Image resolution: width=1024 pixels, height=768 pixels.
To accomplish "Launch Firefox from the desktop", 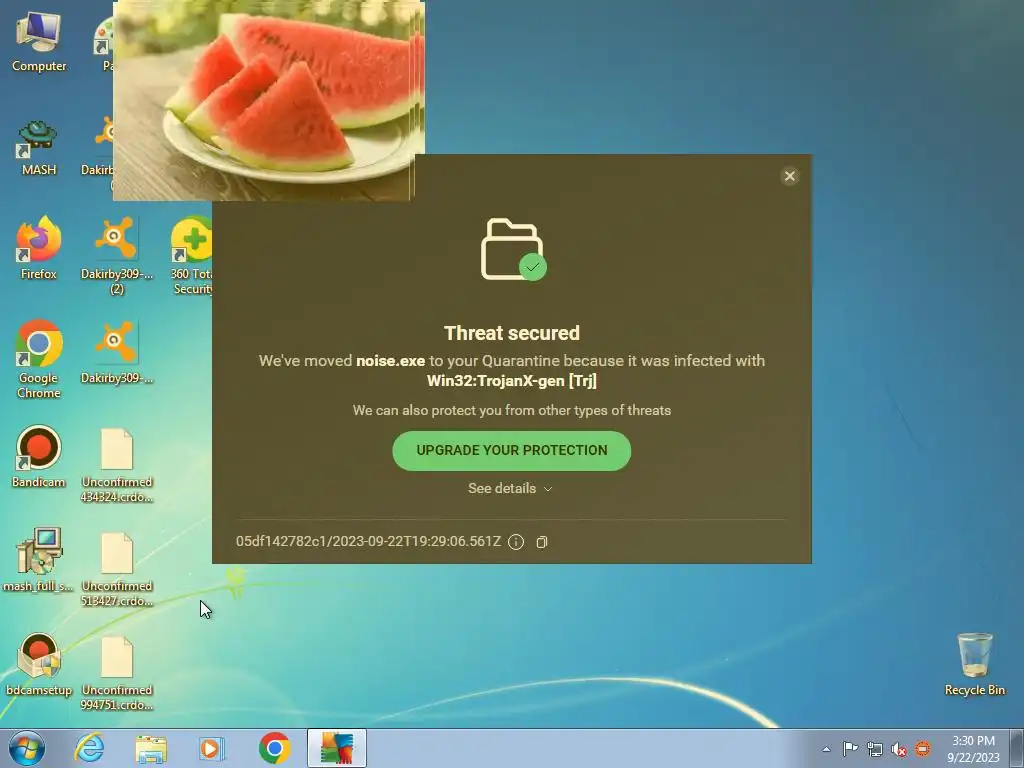I will (x=39, y=248).
